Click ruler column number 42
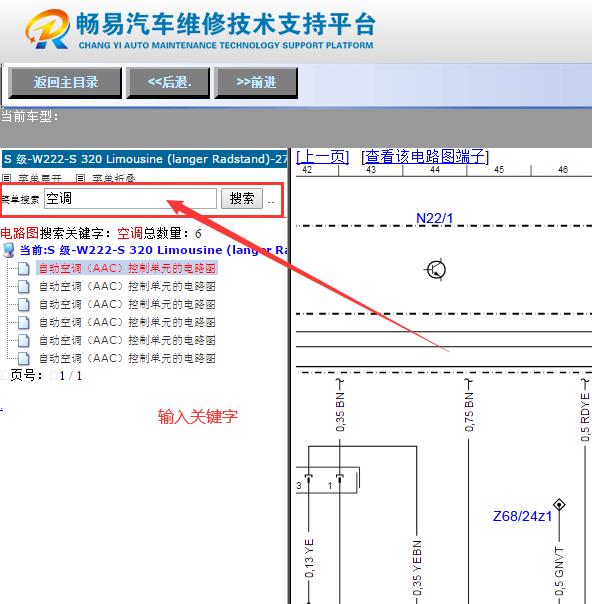Screen dimensions: 592x604 (x=307, y=169)
